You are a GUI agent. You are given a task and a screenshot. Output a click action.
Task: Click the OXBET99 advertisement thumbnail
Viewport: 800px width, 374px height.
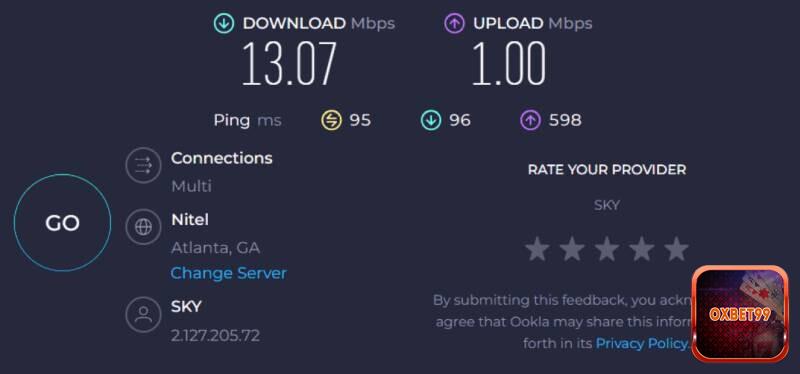tap(740, 313)
